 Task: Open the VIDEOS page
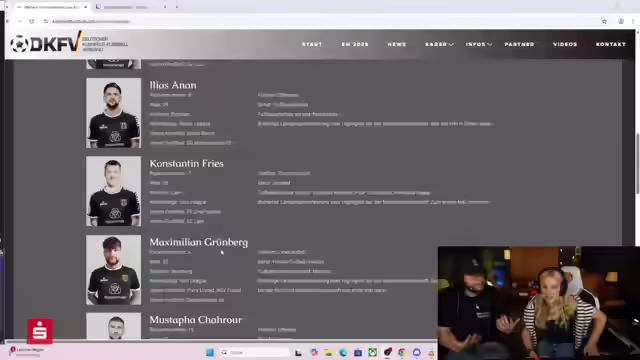[565, 44]
